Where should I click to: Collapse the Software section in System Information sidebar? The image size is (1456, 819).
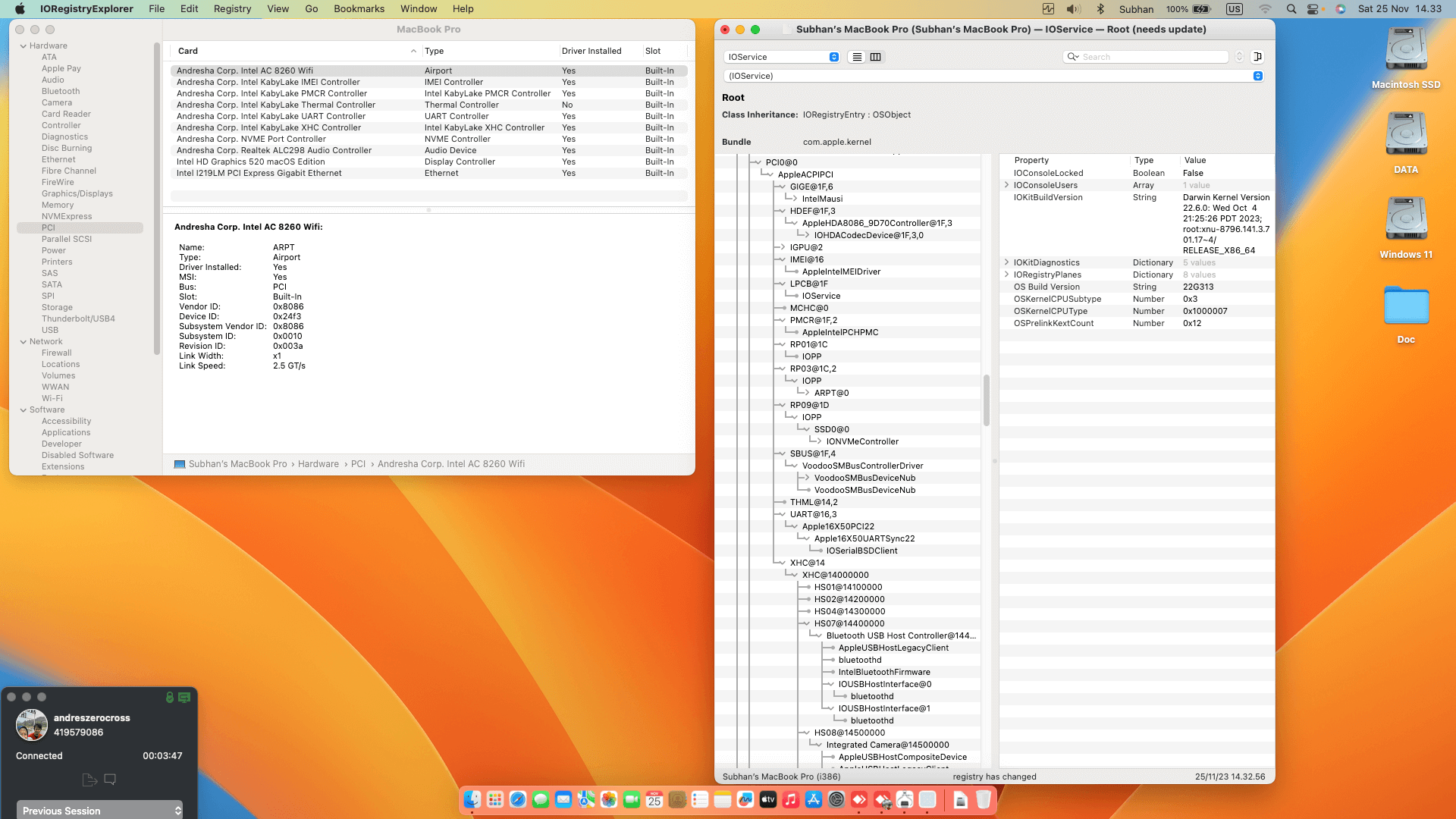(24, 410)
